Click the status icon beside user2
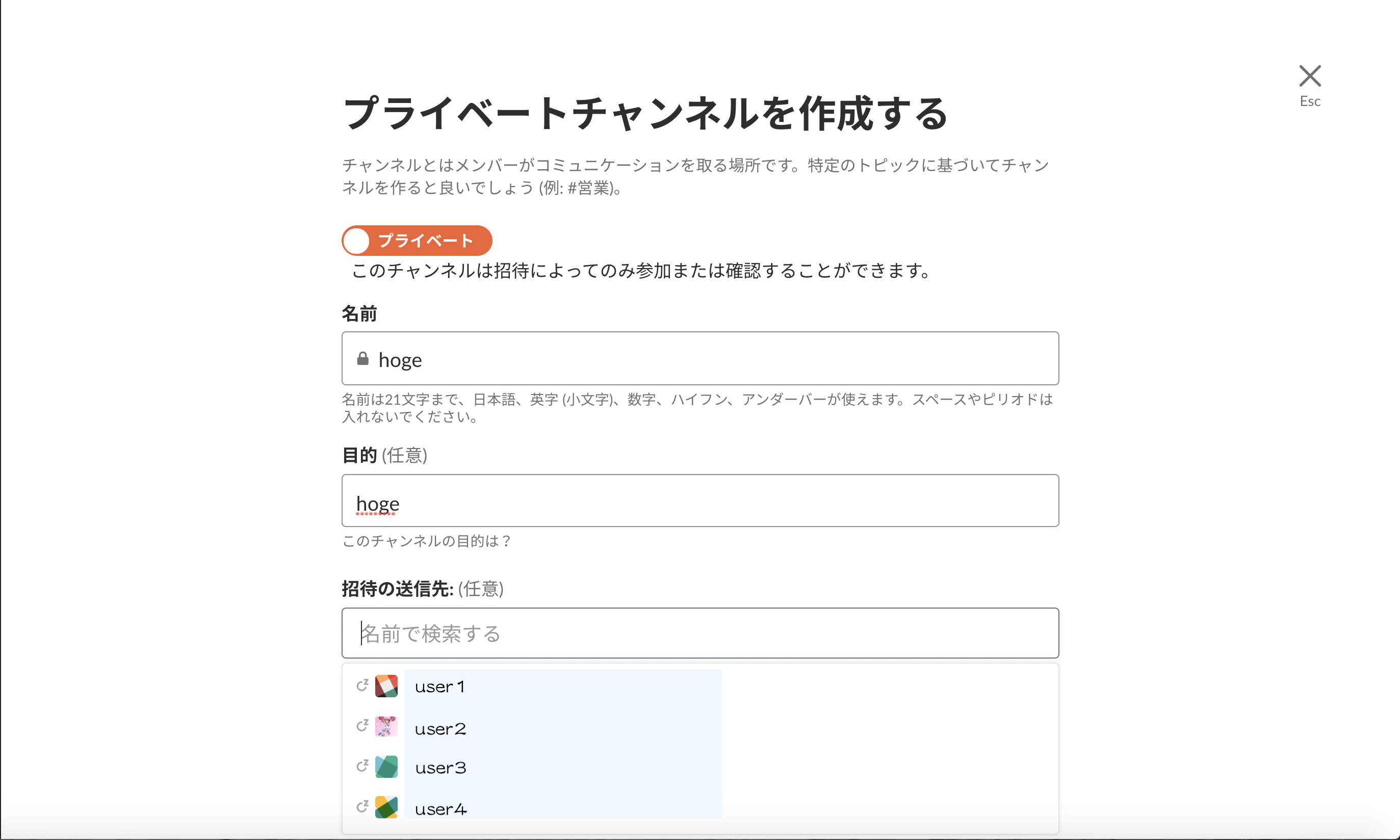The image size is (1400, 840). coord(362,726)
